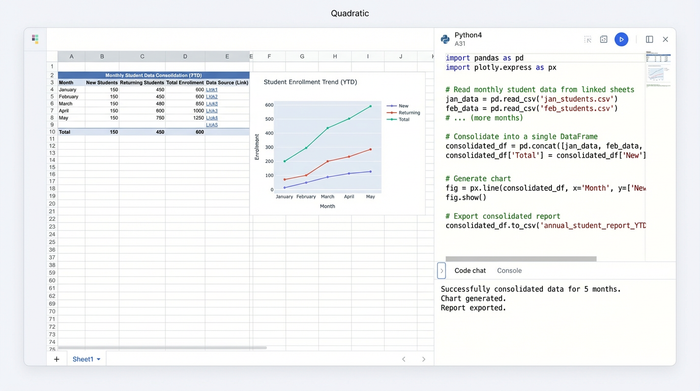Click the Python logo in code editor
This screenshot has width=700, height=391.
point(445,39)
